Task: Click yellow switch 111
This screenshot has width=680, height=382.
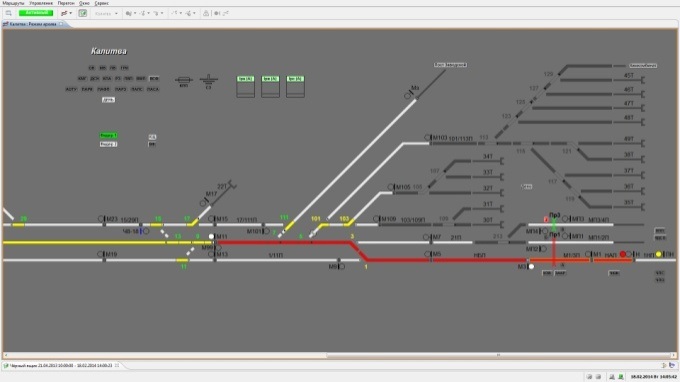Action: coord(289,226)
